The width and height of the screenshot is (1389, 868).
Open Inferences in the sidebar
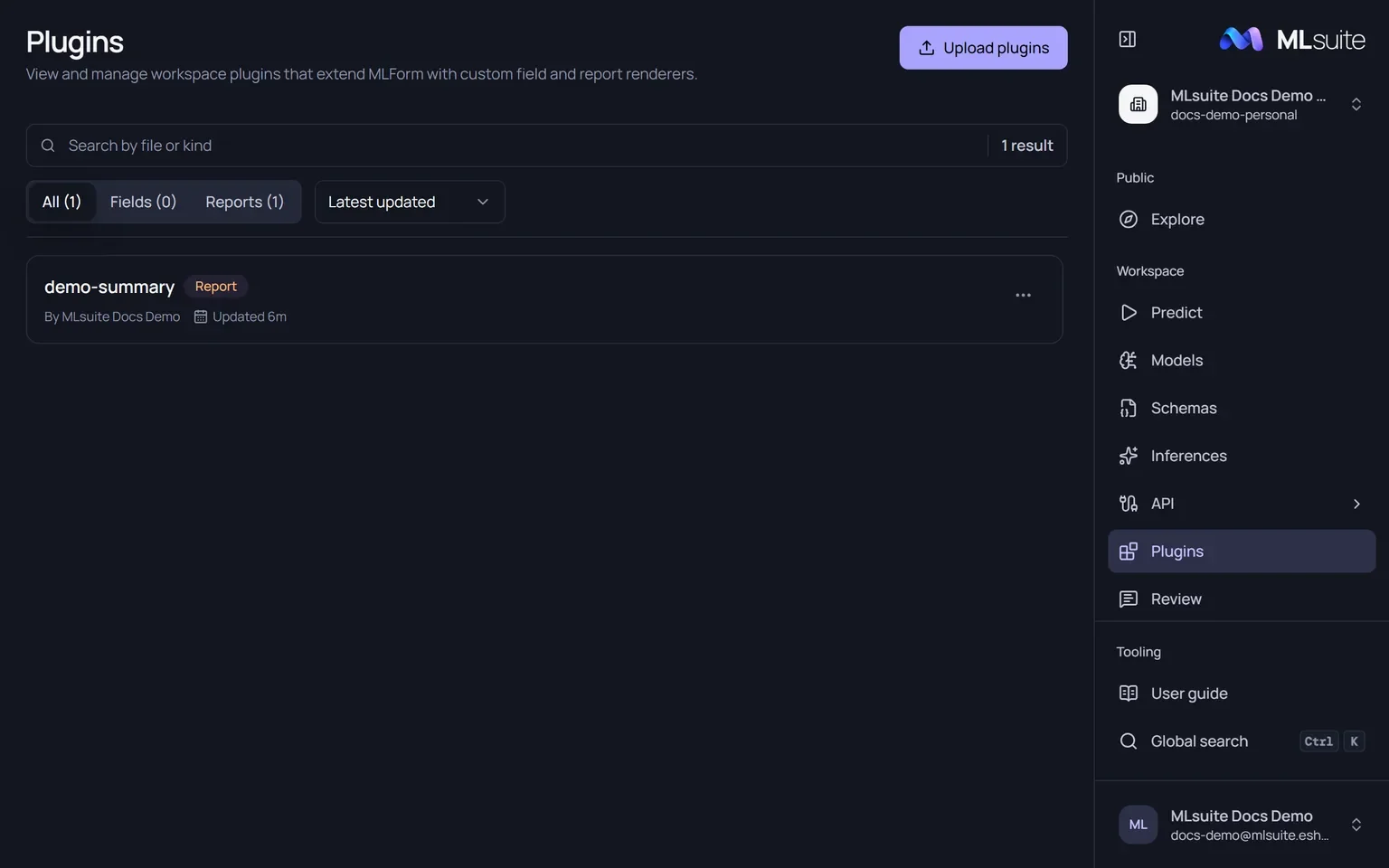point(1242,456)
